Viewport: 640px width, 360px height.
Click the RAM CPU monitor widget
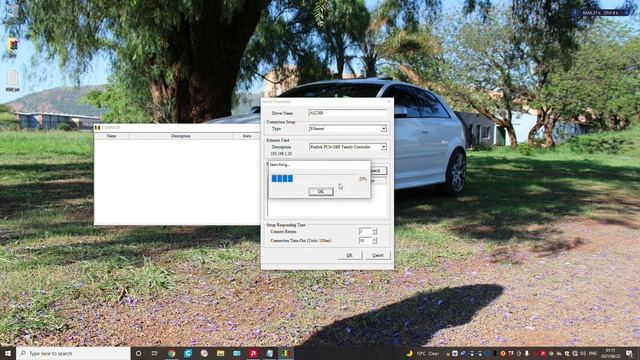point(600,13)
